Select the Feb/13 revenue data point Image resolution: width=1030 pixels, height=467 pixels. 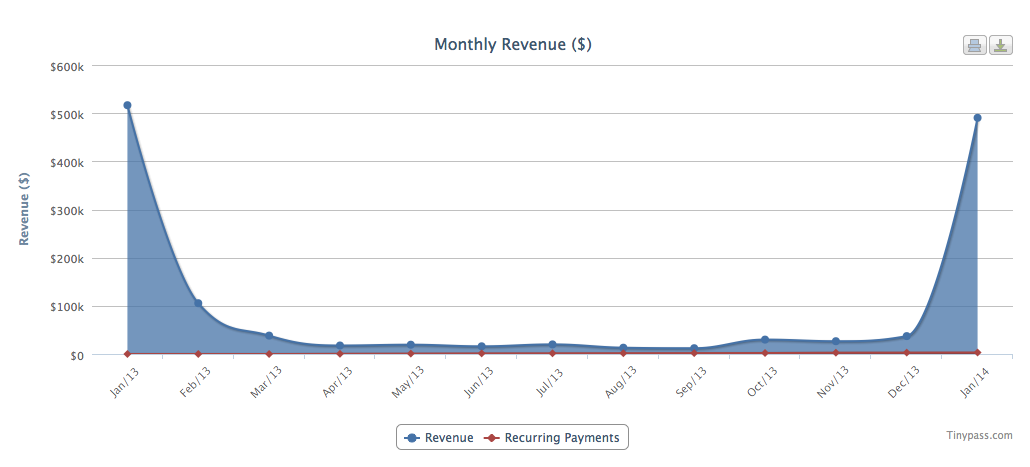pos(198,303)
